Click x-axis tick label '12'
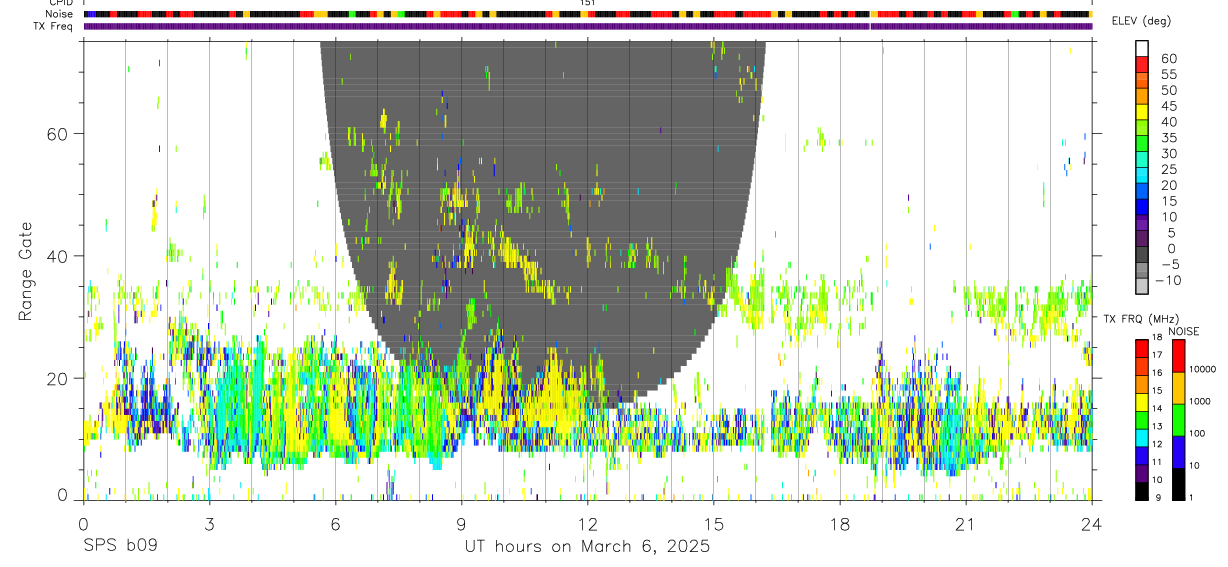Image resolution: width=1228 pixels, height=567 pixels. click(x=587, y=523)
